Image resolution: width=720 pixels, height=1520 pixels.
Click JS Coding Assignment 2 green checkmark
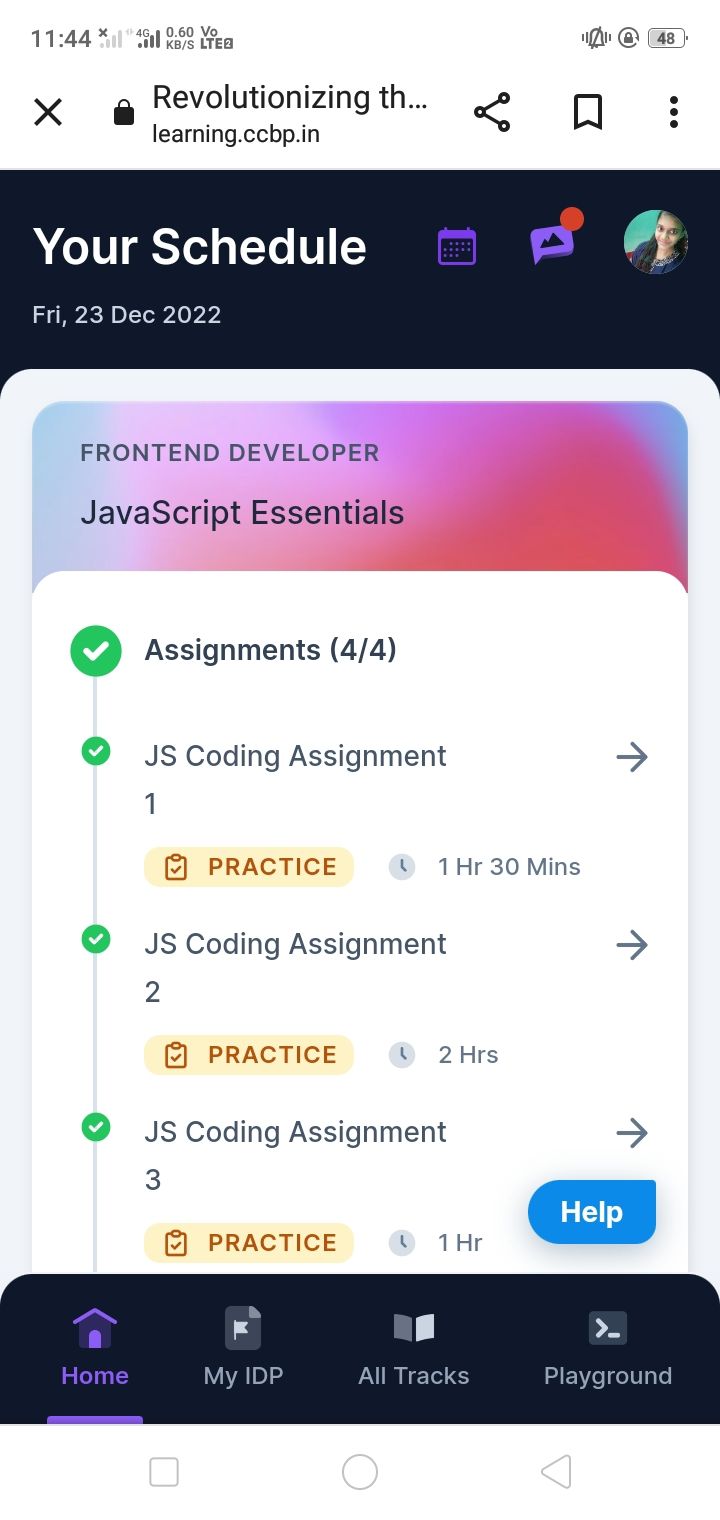coord(96,938)
